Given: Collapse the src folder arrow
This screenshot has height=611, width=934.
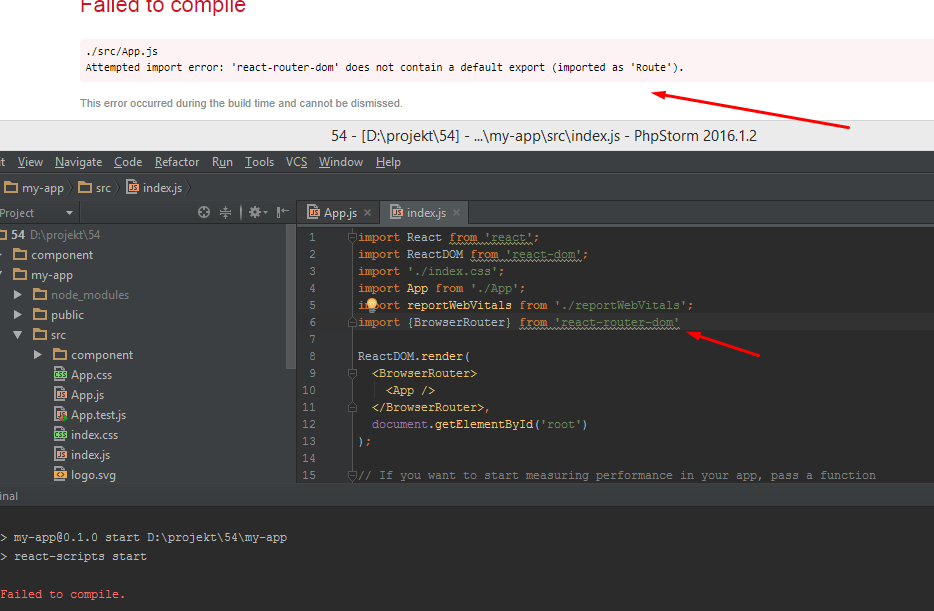Looking at the screenshot, I should (x=18, y=335).
